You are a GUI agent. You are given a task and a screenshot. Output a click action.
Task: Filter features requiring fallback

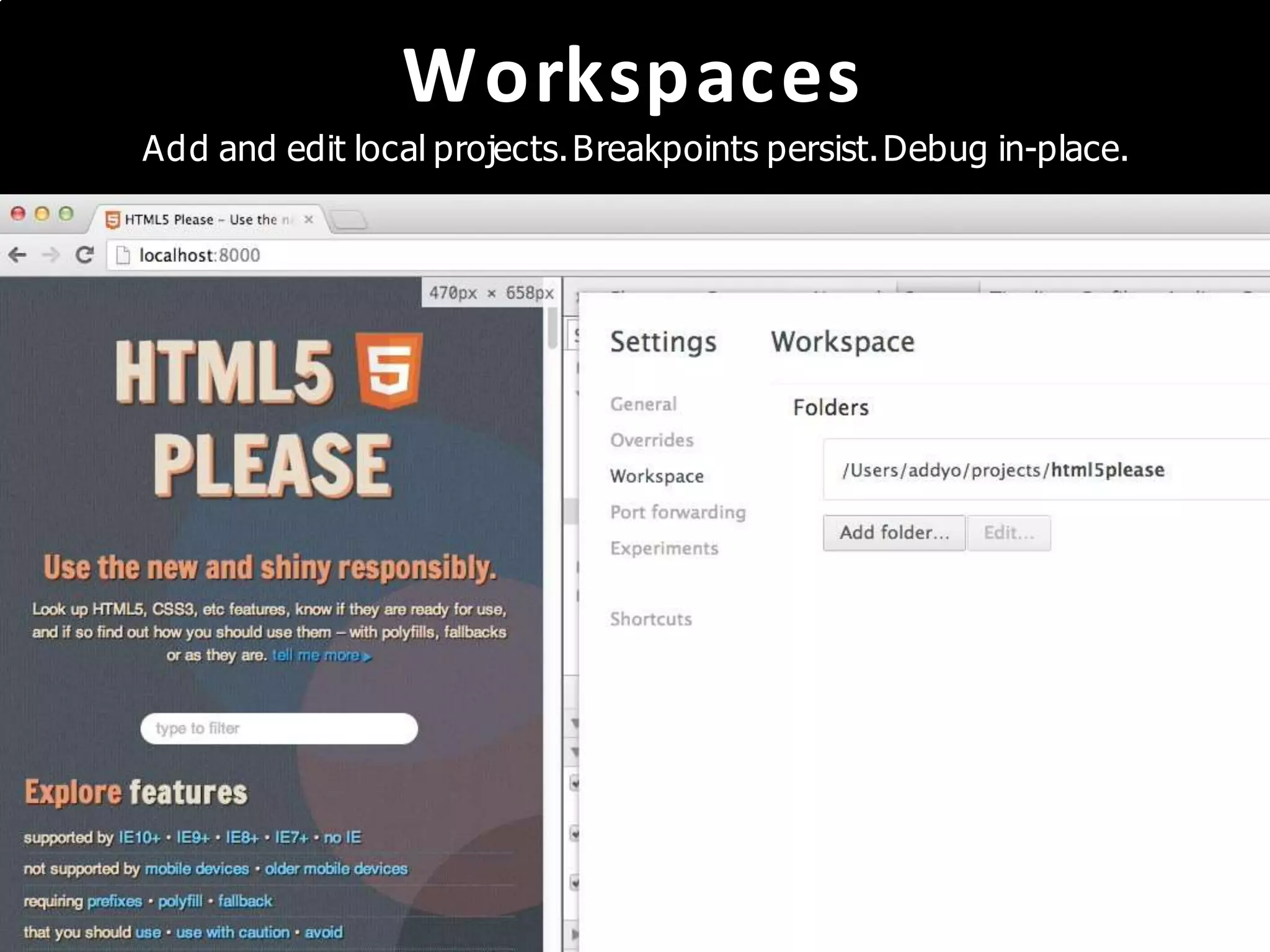click(x=245, y=901)
